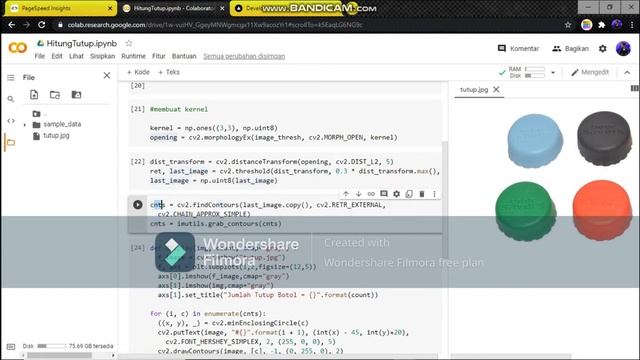Expand the sample_data folder

pos(25,124)
